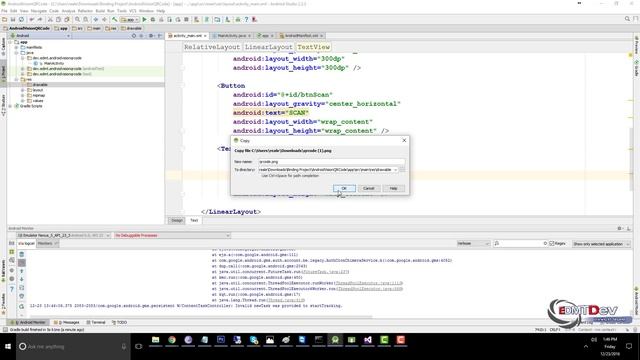Open the Build menu
This screenshot has height=360, width=640.
(100, 11)
